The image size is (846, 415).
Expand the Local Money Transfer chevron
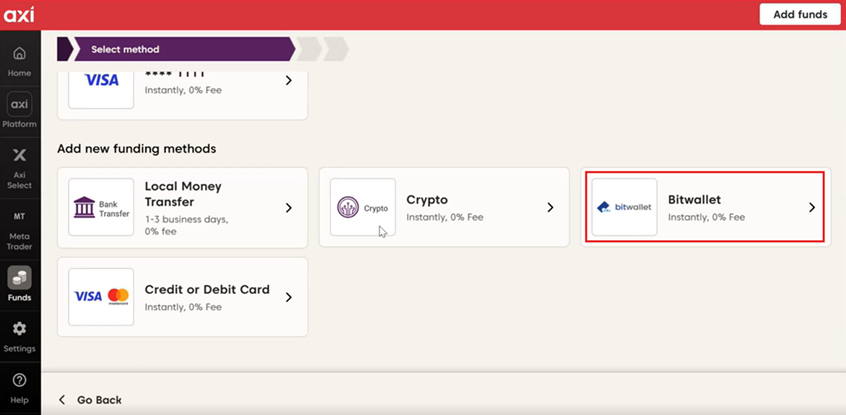[289, 208]
